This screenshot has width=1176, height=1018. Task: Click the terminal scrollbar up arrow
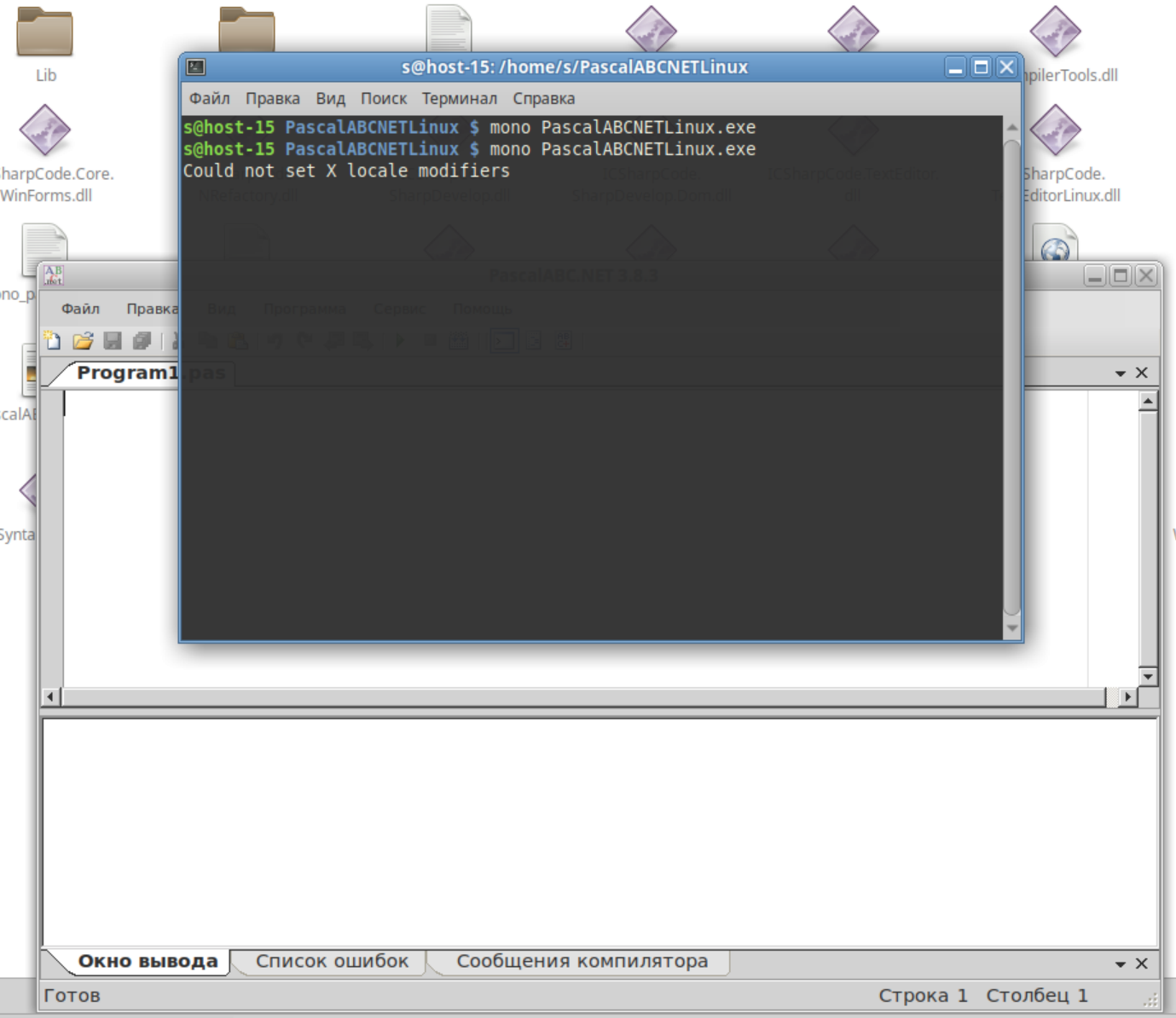1012,127
